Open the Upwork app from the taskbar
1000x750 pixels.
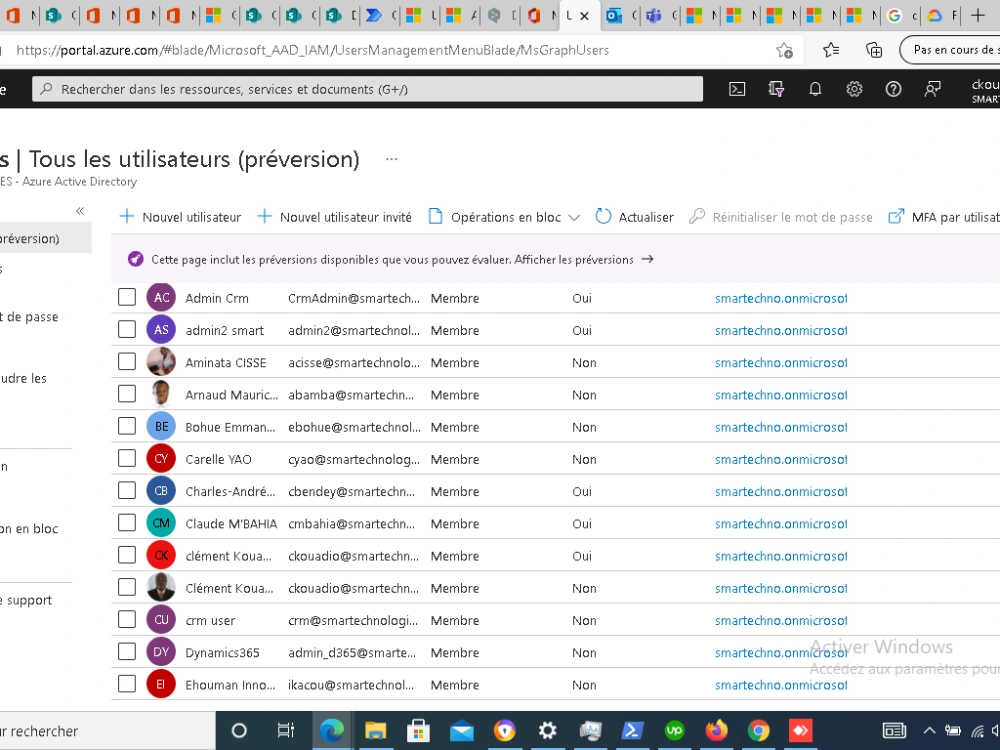tap(674, 730)
